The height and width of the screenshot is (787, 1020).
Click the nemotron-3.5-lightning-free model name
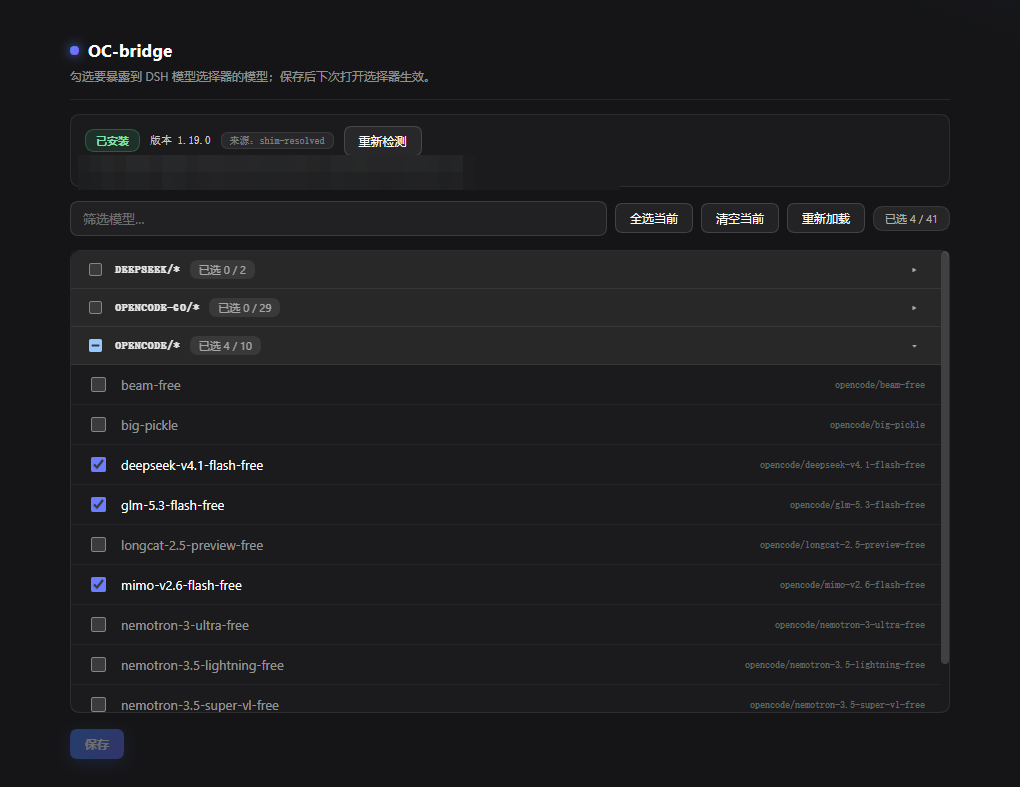tap(202, 665)
